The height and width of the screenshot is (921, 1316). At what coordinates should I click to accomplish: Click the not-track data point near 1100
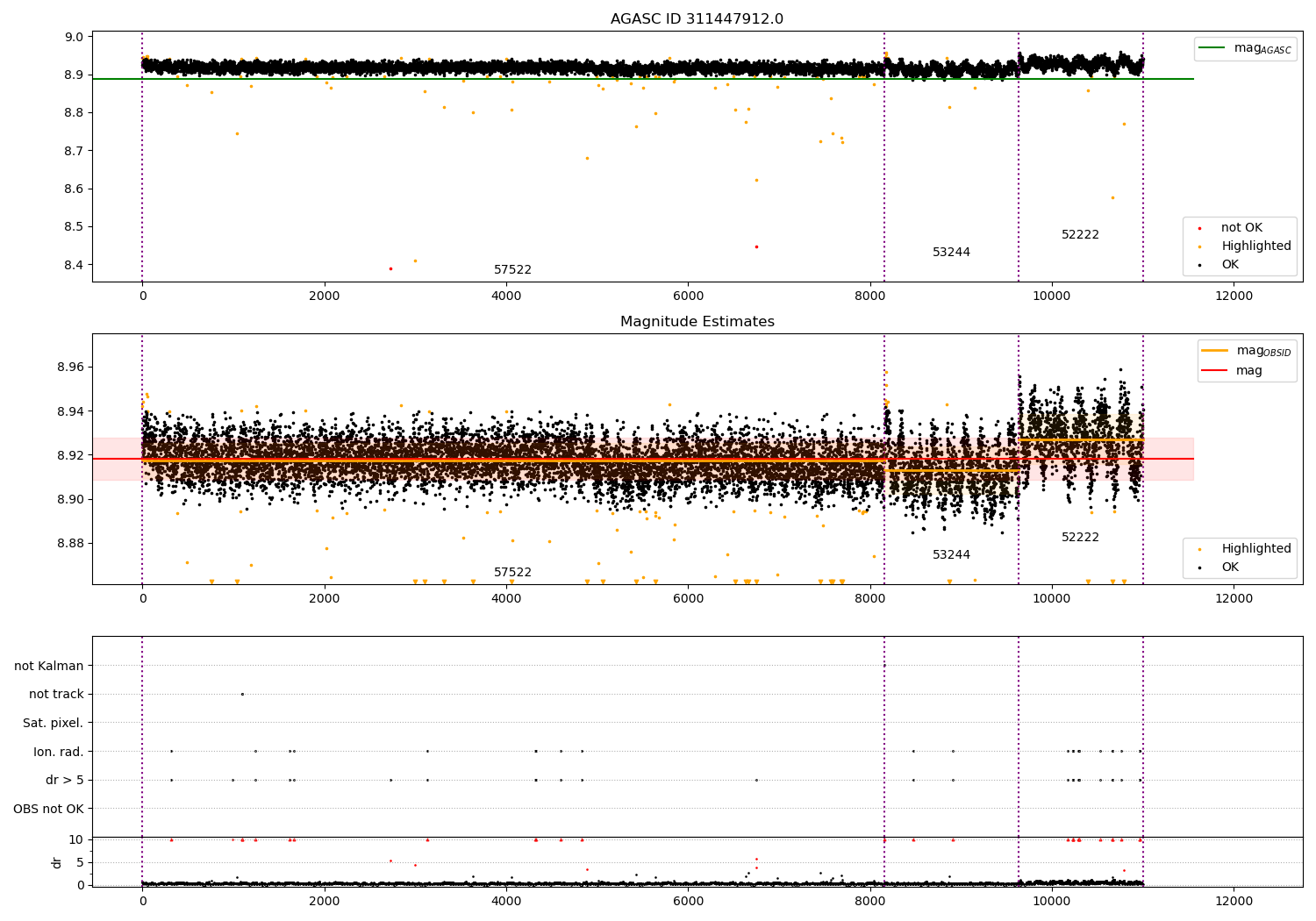pos(242,694)
